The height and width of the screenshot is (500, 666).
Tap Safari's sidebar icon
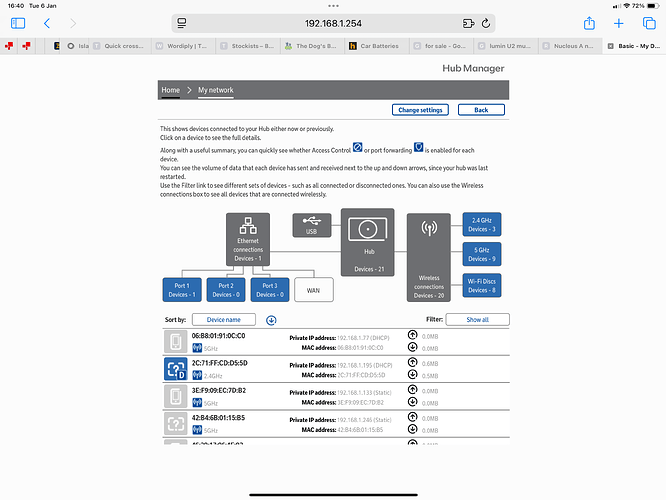(19, 22)
